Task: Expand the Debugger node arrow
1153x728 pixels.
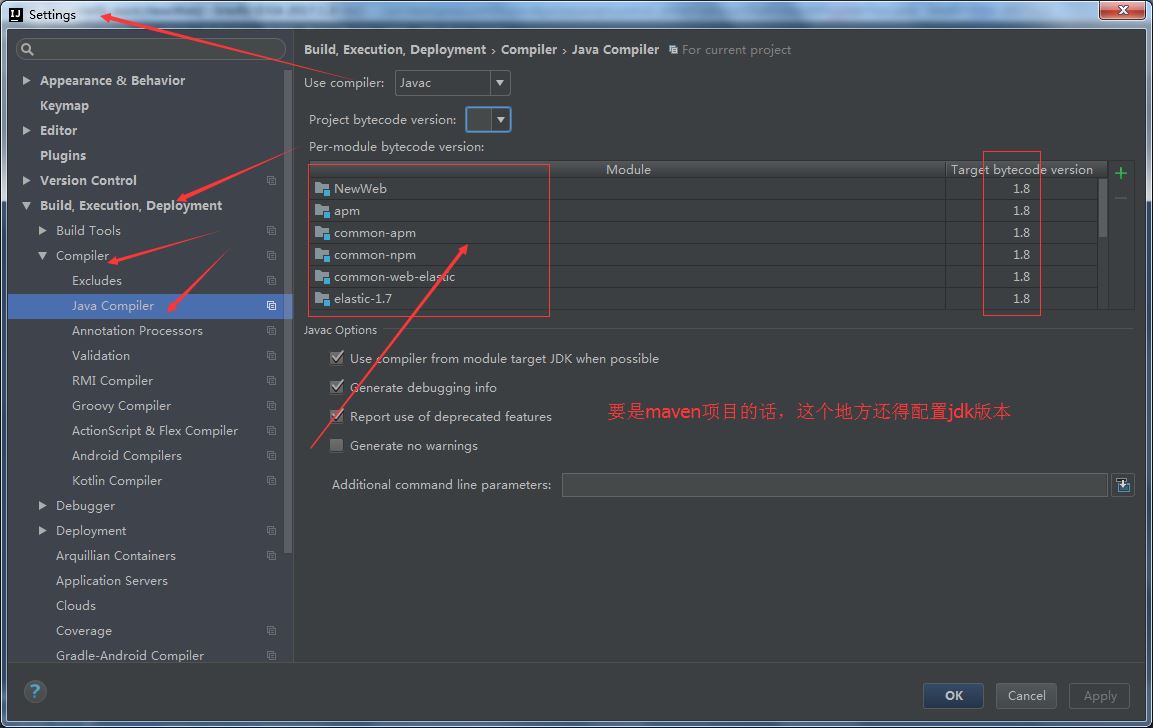Action: tap(43, 505)
